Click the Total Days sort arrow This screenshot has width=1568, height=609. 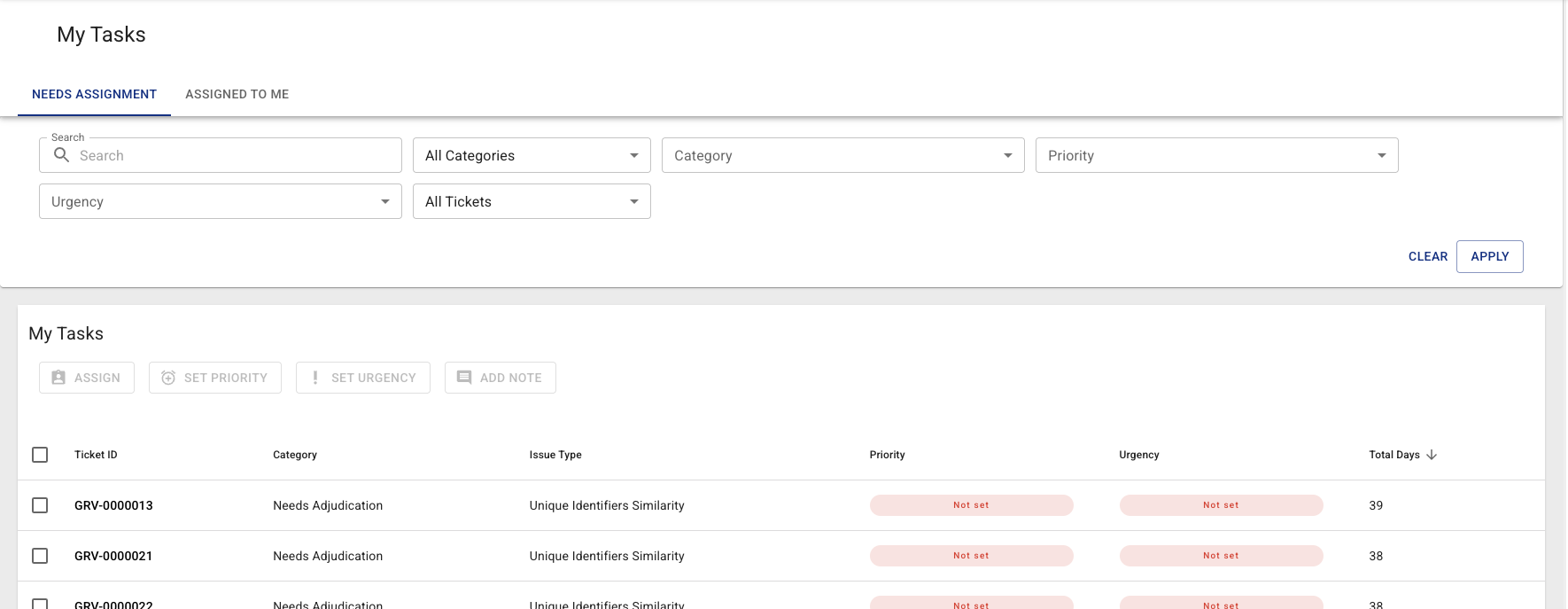[1432, 455]
